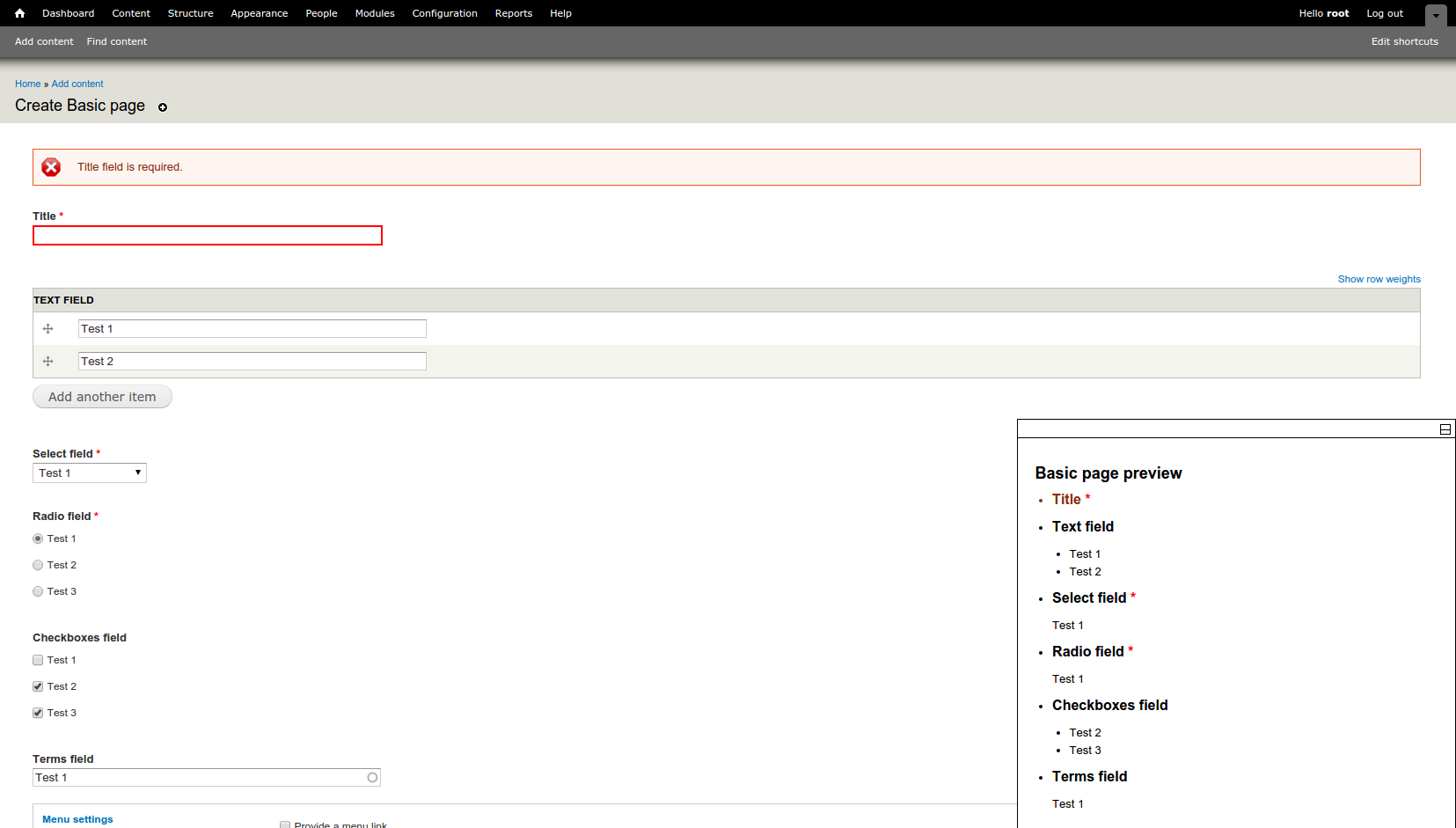Toggle the admin toolbar drawer arrow
This screenshot has width=1456, height=828.
1436,16
